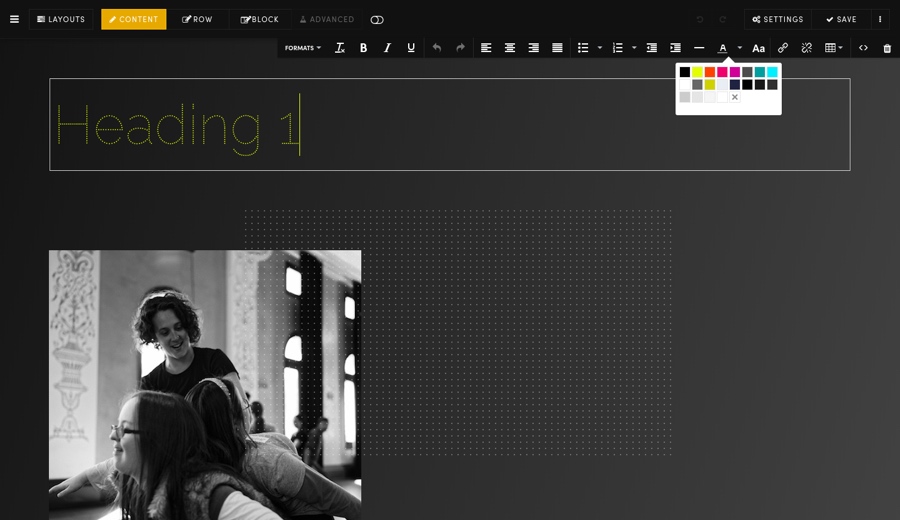Screen dimensions: 900x520
Task: Switch to the Block tab
Action: (259, 20)
